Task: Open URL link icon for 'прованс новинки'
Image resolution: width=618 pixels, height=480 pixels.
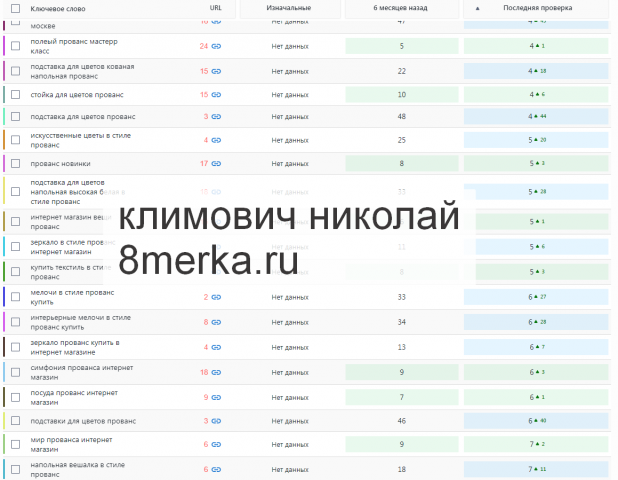Action: (216, 164)
